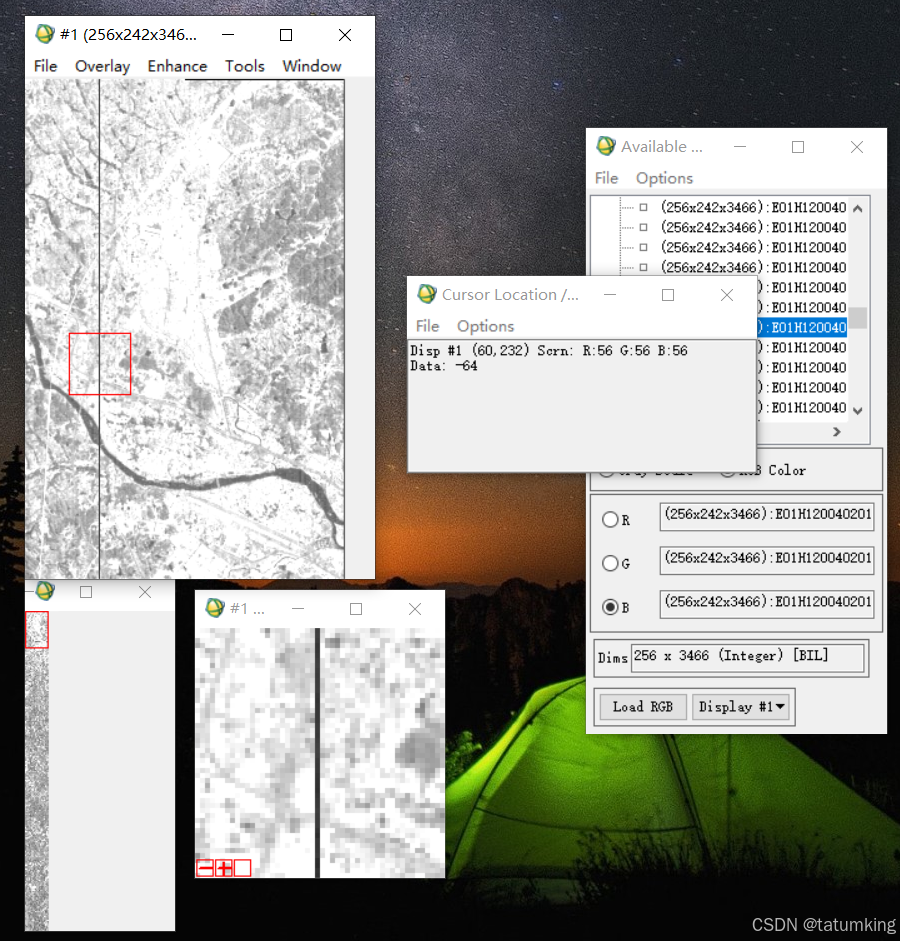Click the band list vertical scrollbar thumb
The width and height of the screenshot is (900, 941).
858,317
